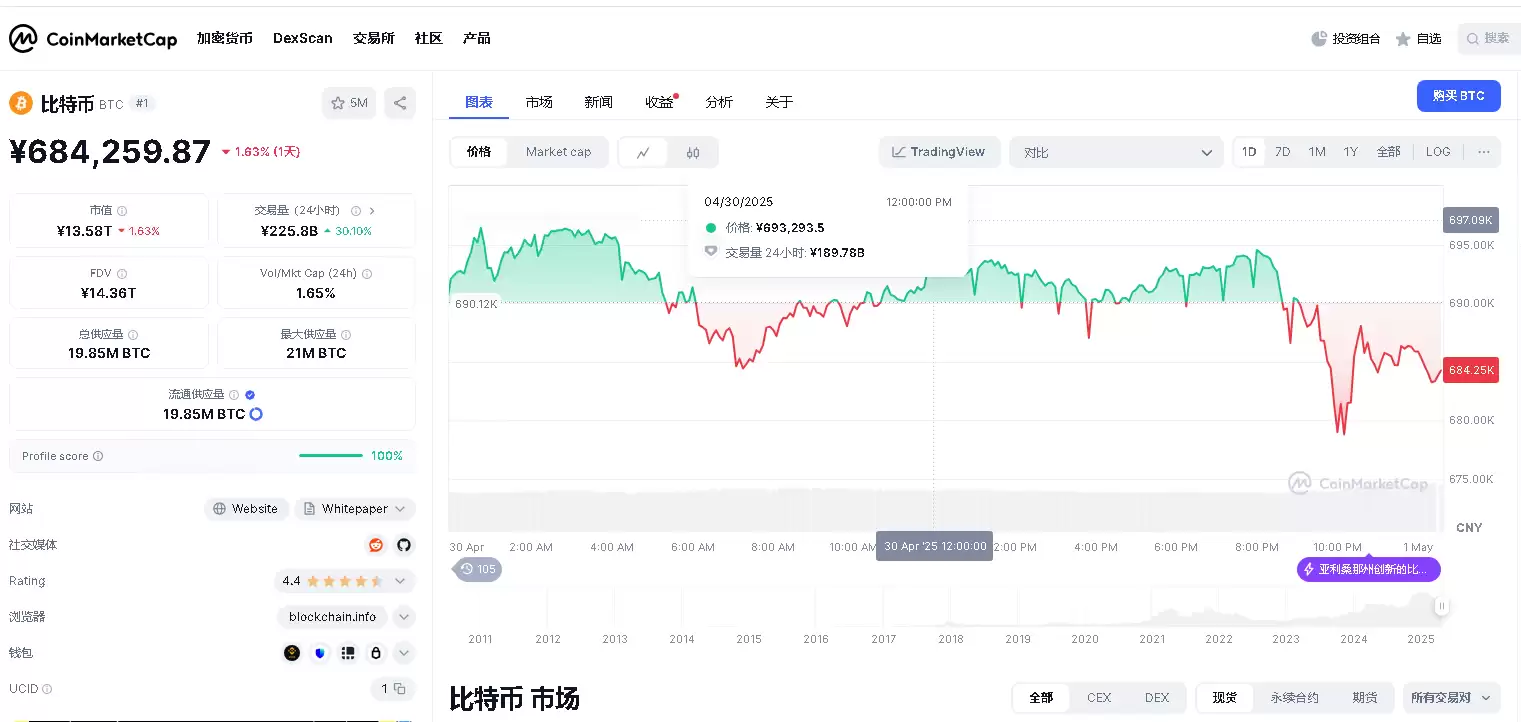Click the first wallet icon in 钱包 row
The image size is (1521, 722).
[291, 652]
